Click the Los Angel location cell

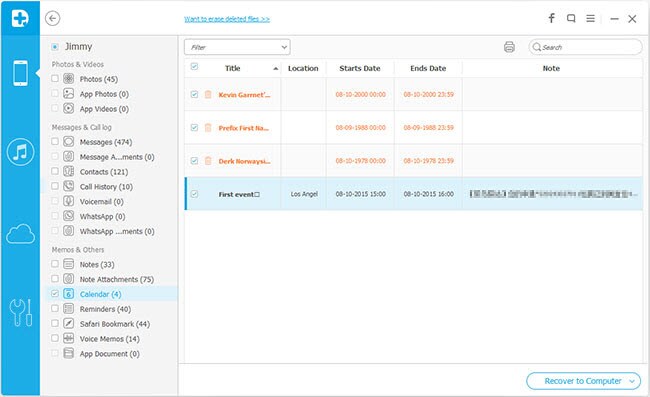[304, 194]
